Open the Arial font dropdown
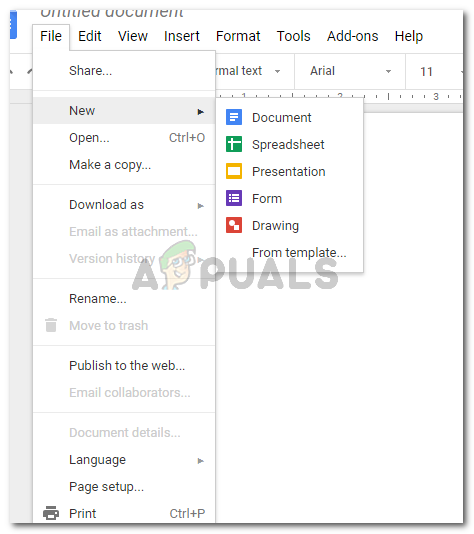This screenshot has width=474, height=534. pos(350,71)
